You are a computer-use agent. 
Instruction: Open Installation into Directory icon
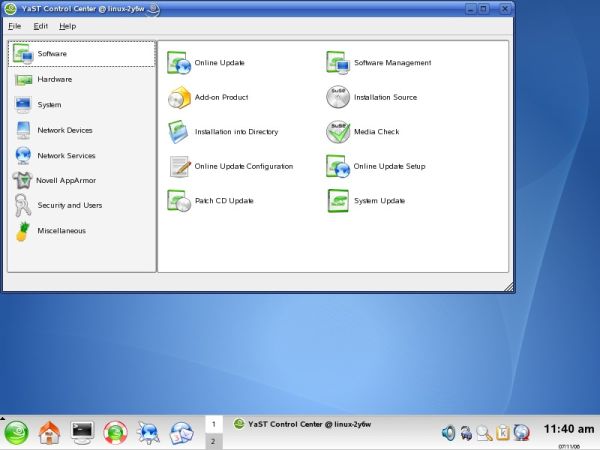[x=179, y=132]
